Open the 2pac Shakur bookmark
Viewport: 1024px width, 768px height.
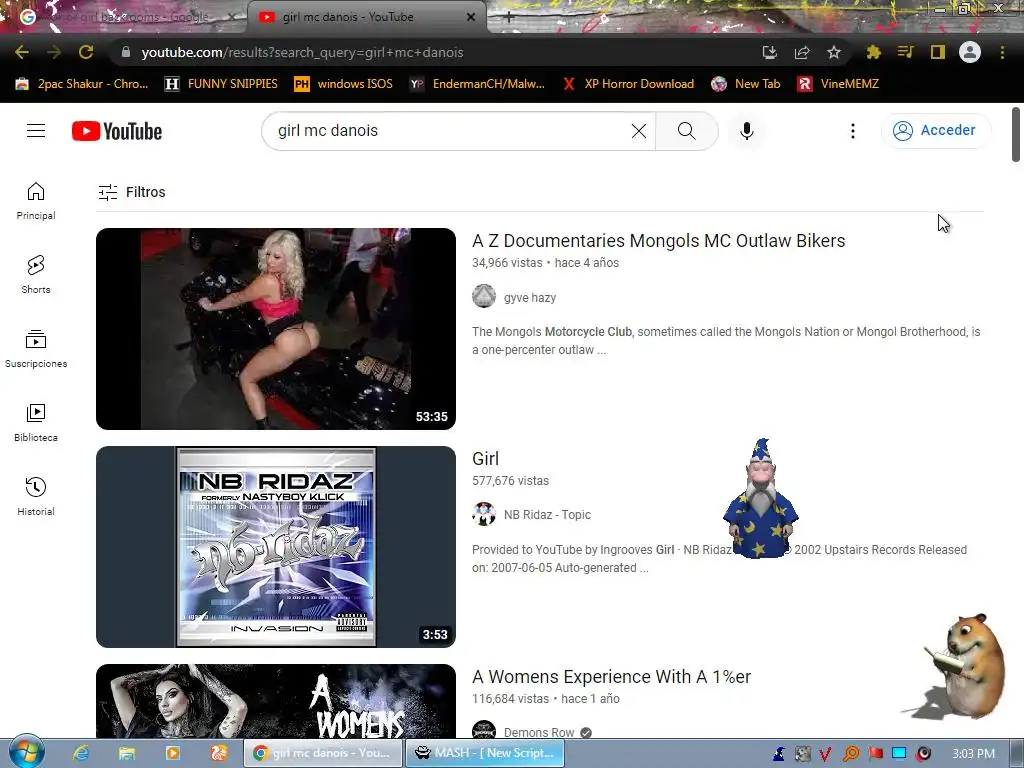tap(82, 84)
